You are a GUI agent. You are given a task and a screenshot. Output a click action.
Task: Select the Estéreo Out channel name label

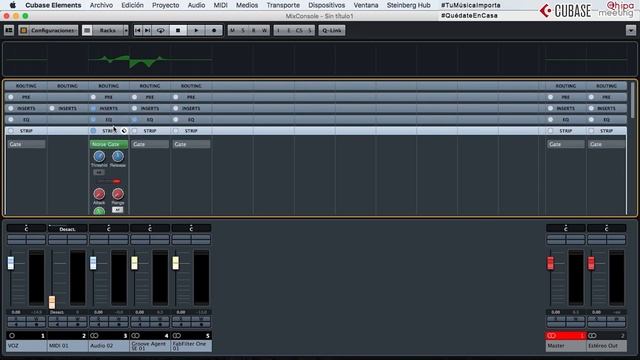click(x=607, y=346)
